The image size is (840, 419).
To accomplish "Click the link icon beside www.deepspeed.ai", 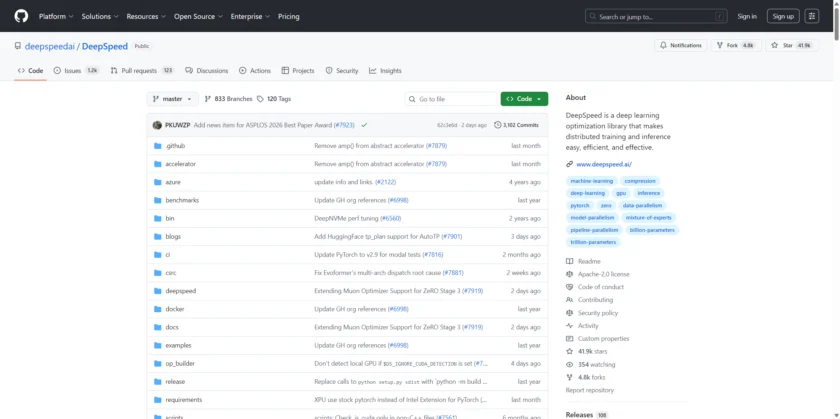I will (x=569, y=164).
